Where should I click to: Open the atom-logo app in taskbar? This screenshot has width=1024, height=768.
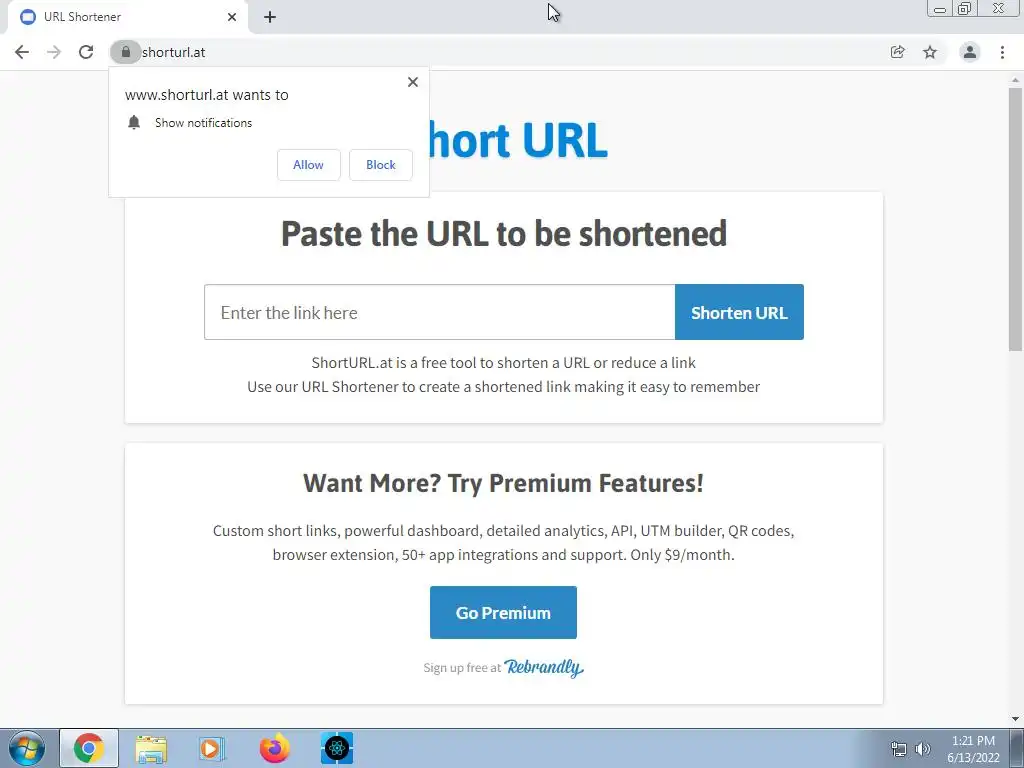click(337, 748)
